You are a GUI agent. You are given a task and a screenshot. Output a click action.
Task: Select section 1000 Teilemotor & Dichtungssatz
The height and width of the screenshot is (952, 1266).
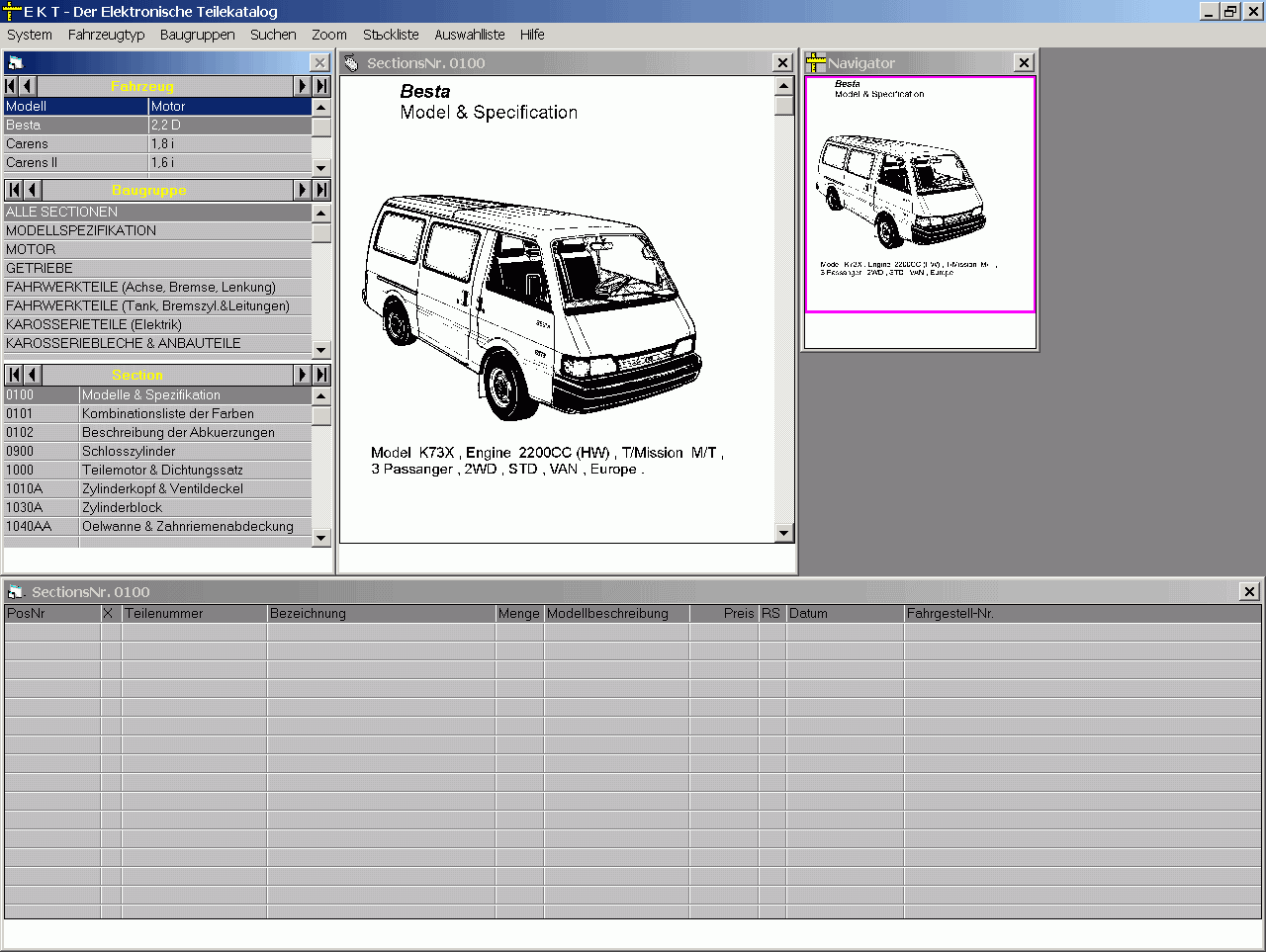click(157, 471)
